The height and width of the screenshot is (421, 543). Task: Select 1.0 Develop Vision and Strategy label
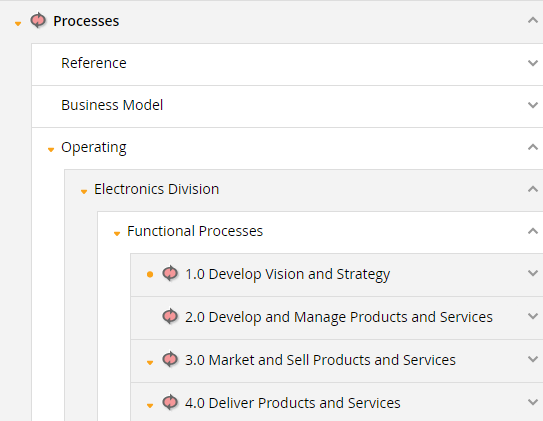(x=287, y=274)
